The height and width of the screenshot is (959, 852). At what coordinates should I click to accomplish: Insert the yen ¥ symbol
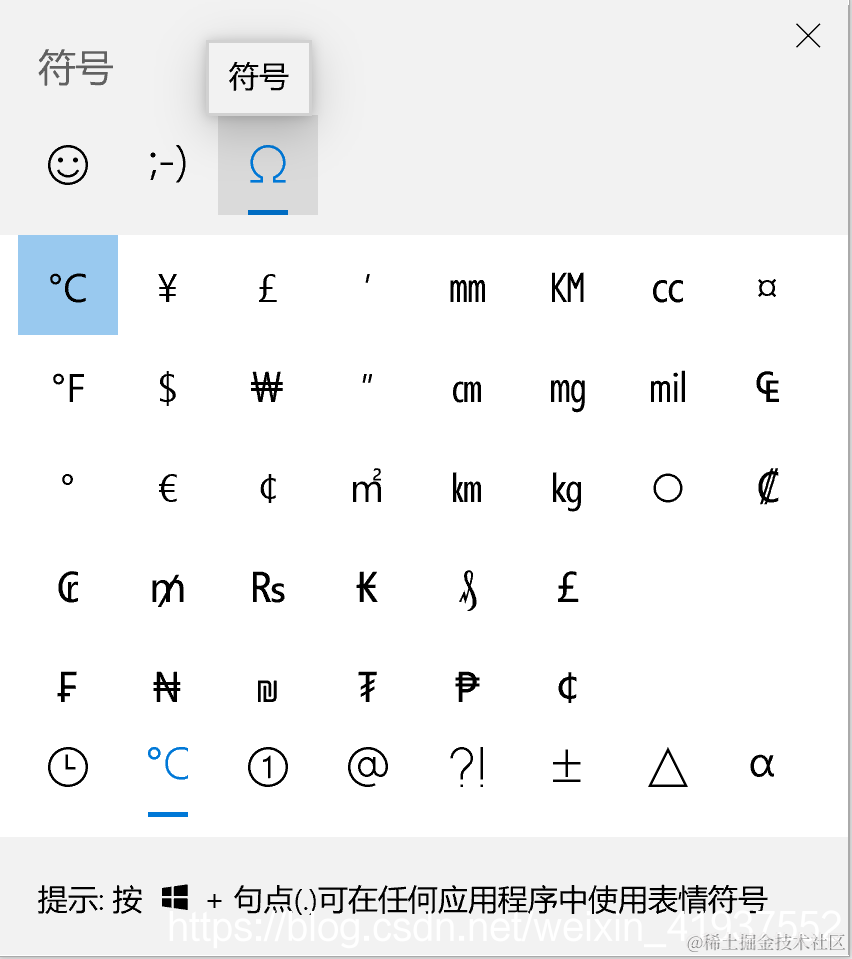coord(168,285)
